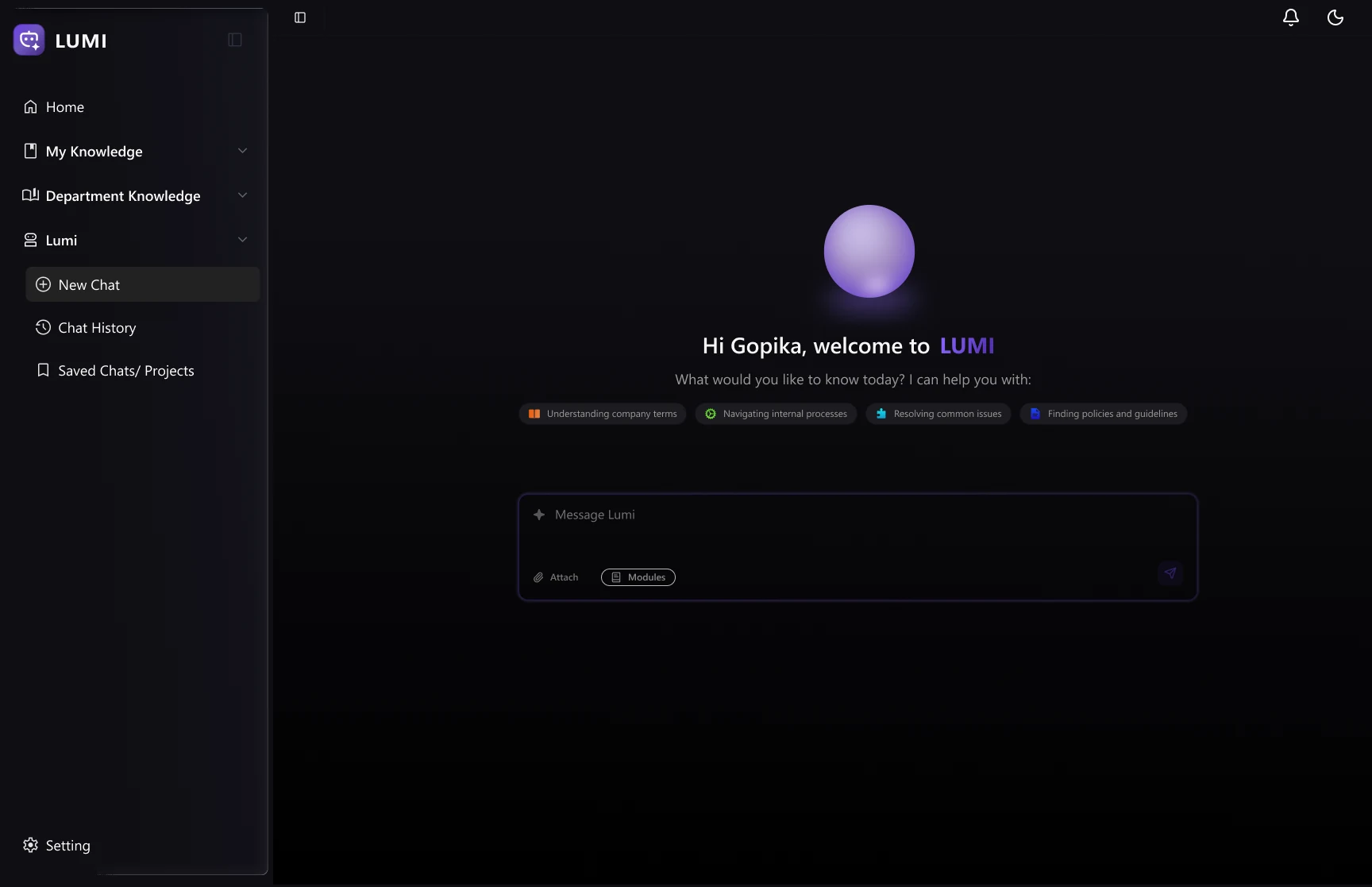Click the Saved Chats bookmark icon
Viewport: 1372px width, 887px height.
tap(44, 370)
